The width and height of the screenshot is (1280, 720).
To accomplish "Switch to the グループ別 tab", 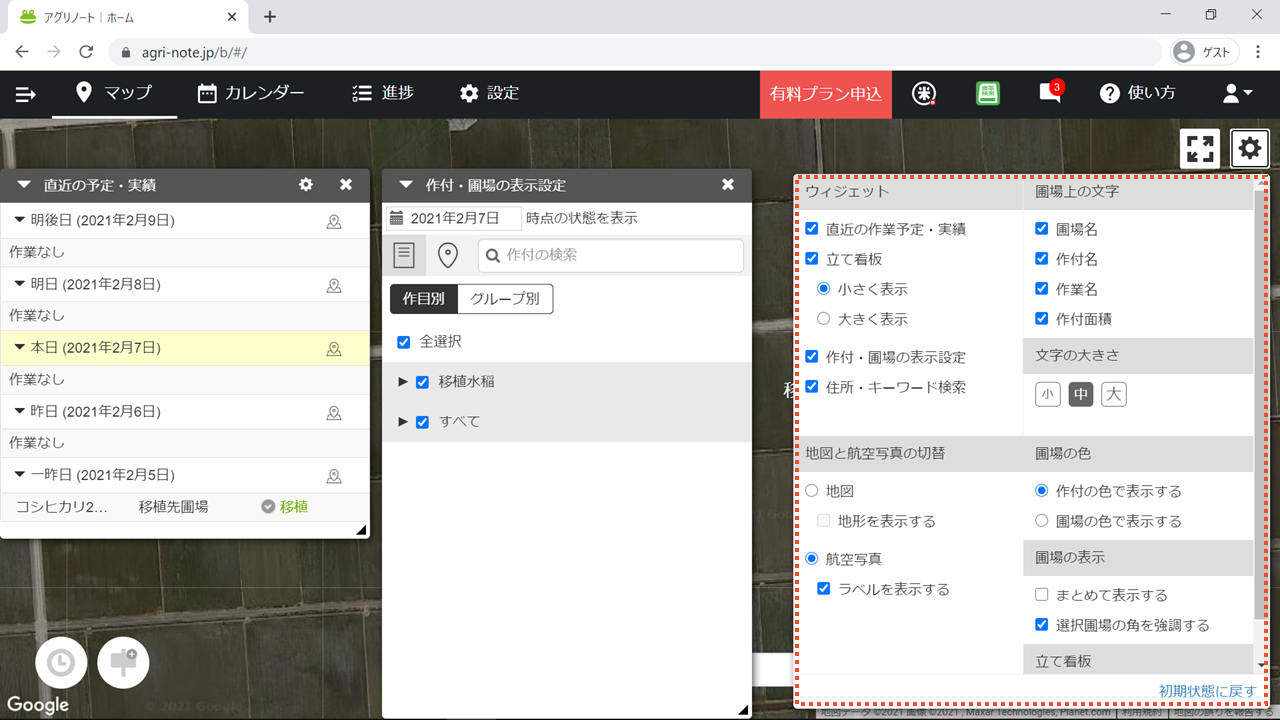I will [504, 299].
